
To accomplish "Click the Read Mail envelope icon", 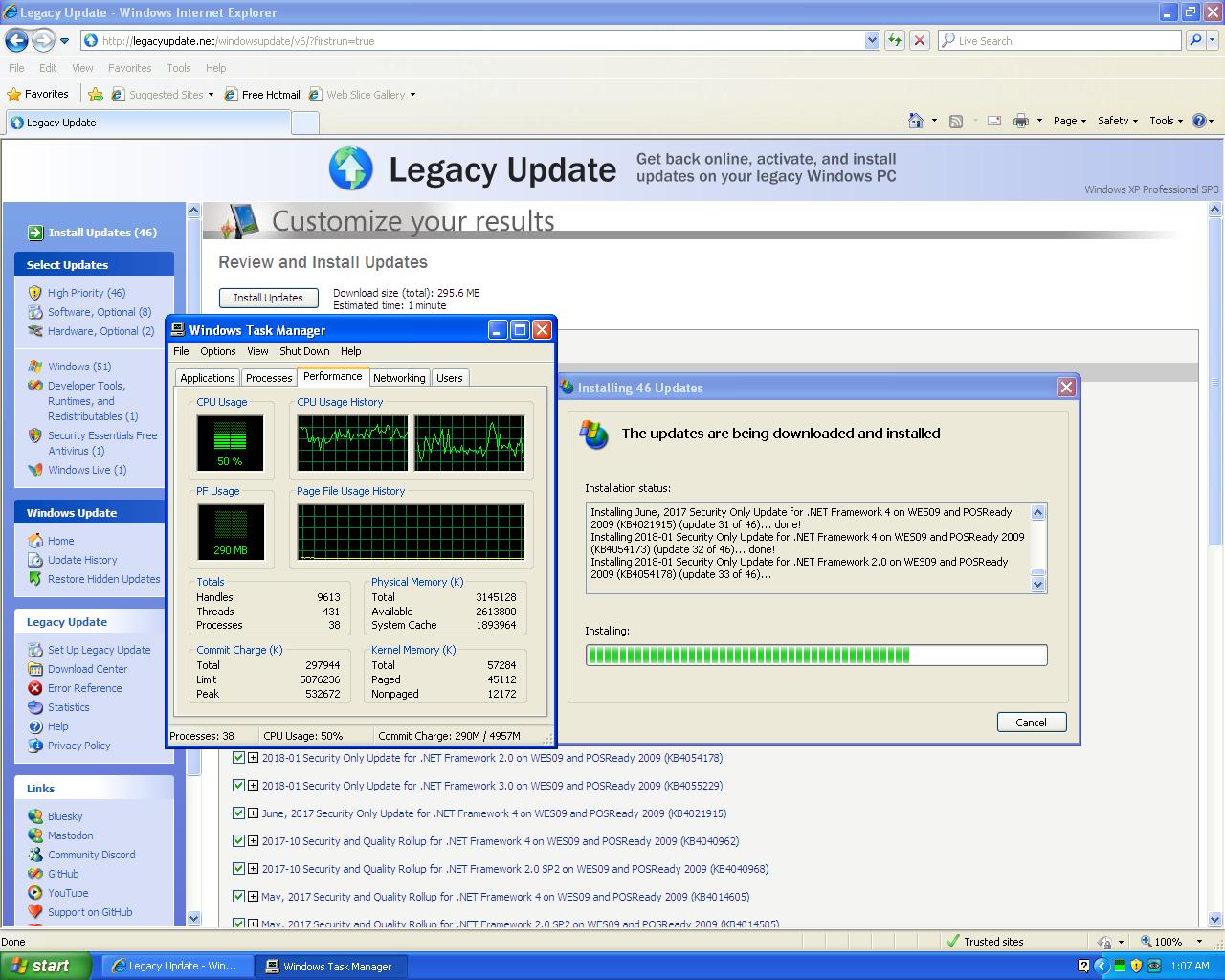I will point(993,121).
